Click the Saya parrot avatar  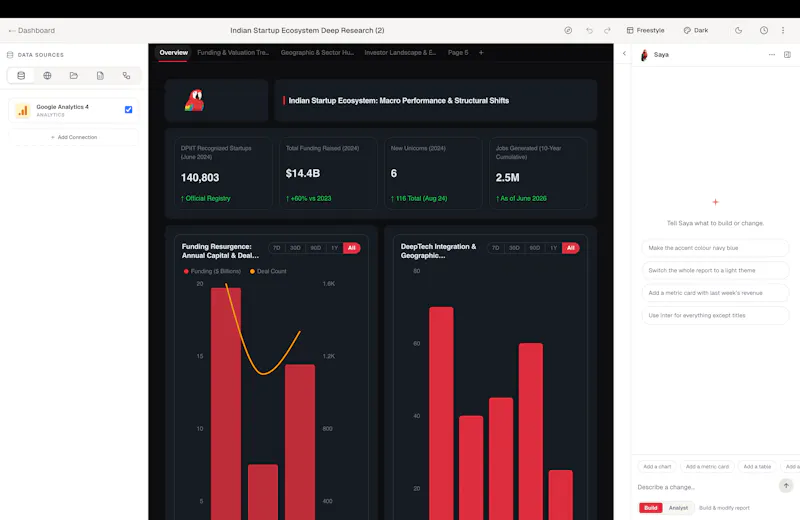[644, 55]
